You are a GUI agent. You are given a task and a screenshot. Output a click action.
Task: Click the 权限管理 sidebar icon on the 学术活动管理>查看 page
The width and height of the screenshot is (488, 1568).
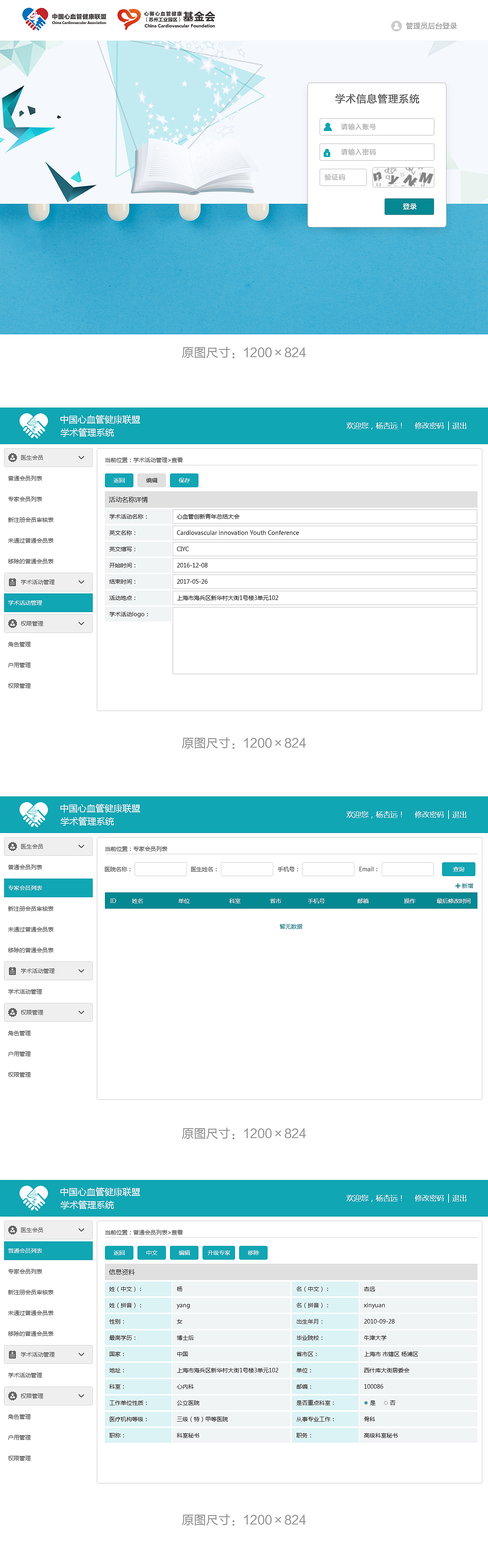click(x=12, y=623)
